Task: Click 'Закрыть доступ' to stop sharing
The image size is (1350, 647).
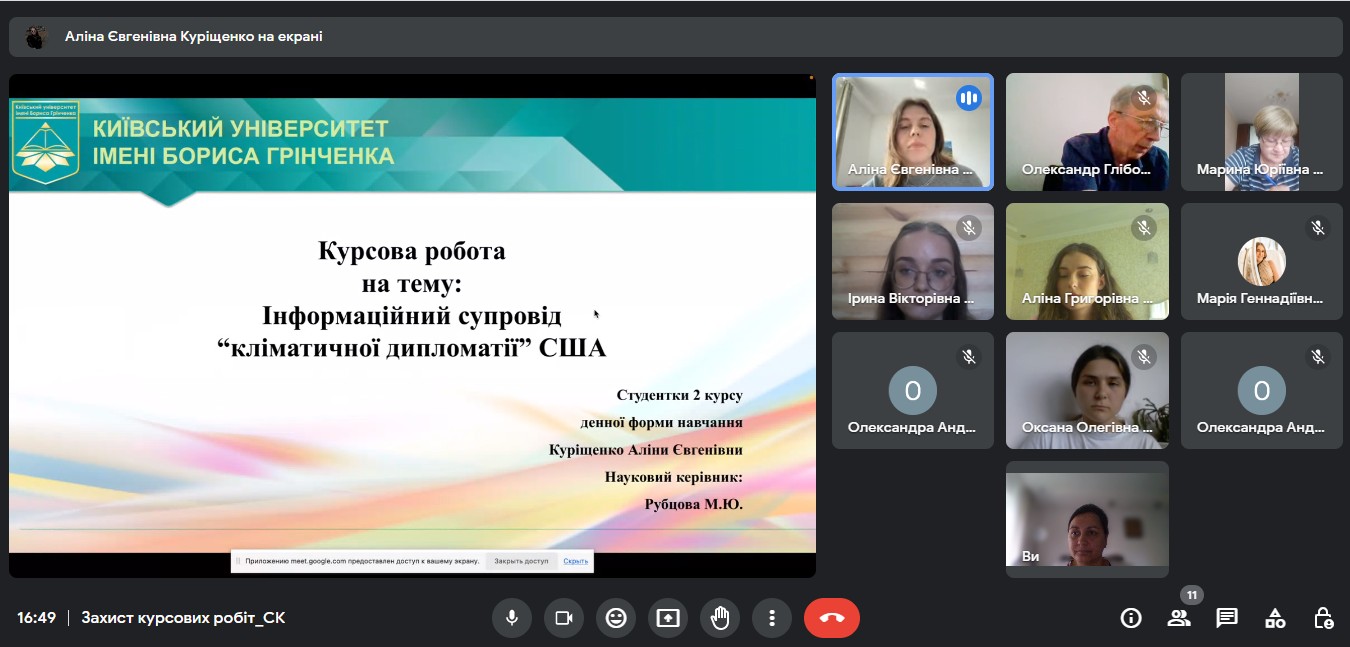Action: 521,561
